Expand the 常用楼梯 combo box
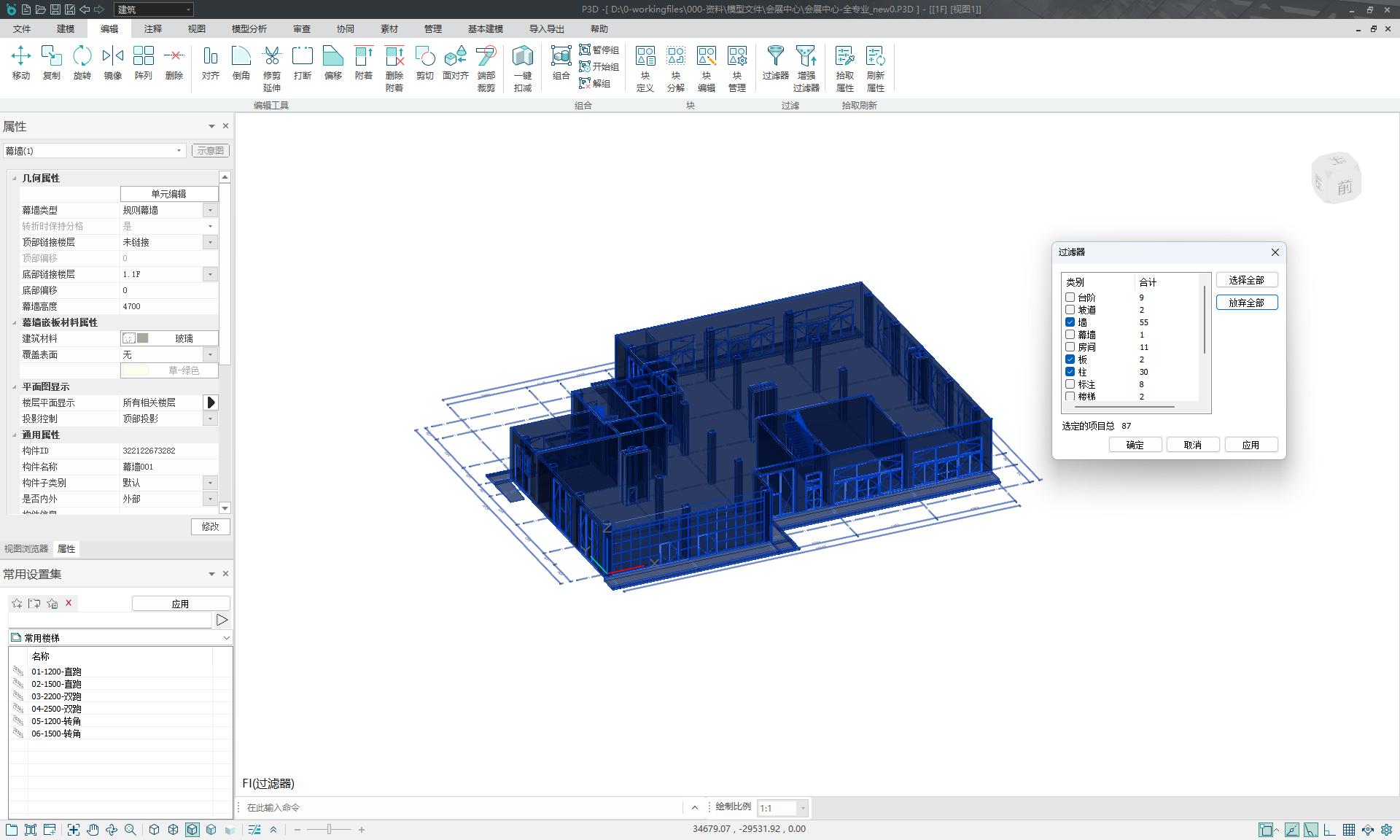The image size is (1400, 840). click(226, 638)
